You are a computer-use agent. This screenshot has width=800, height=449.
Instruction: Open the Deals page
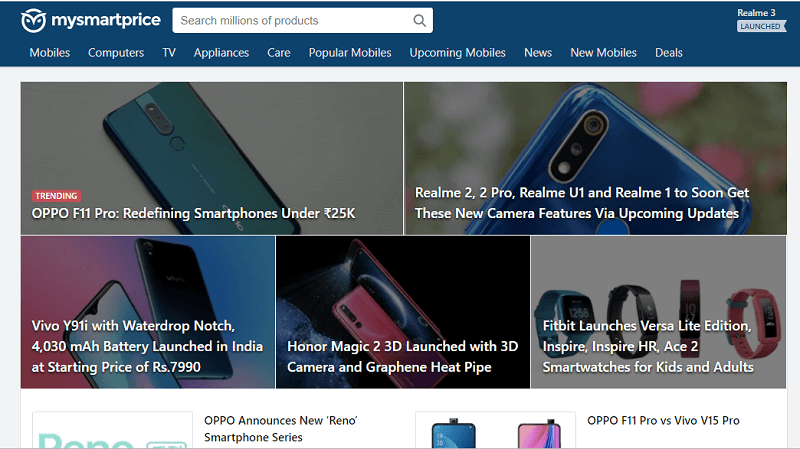click(x=669, y=53)
